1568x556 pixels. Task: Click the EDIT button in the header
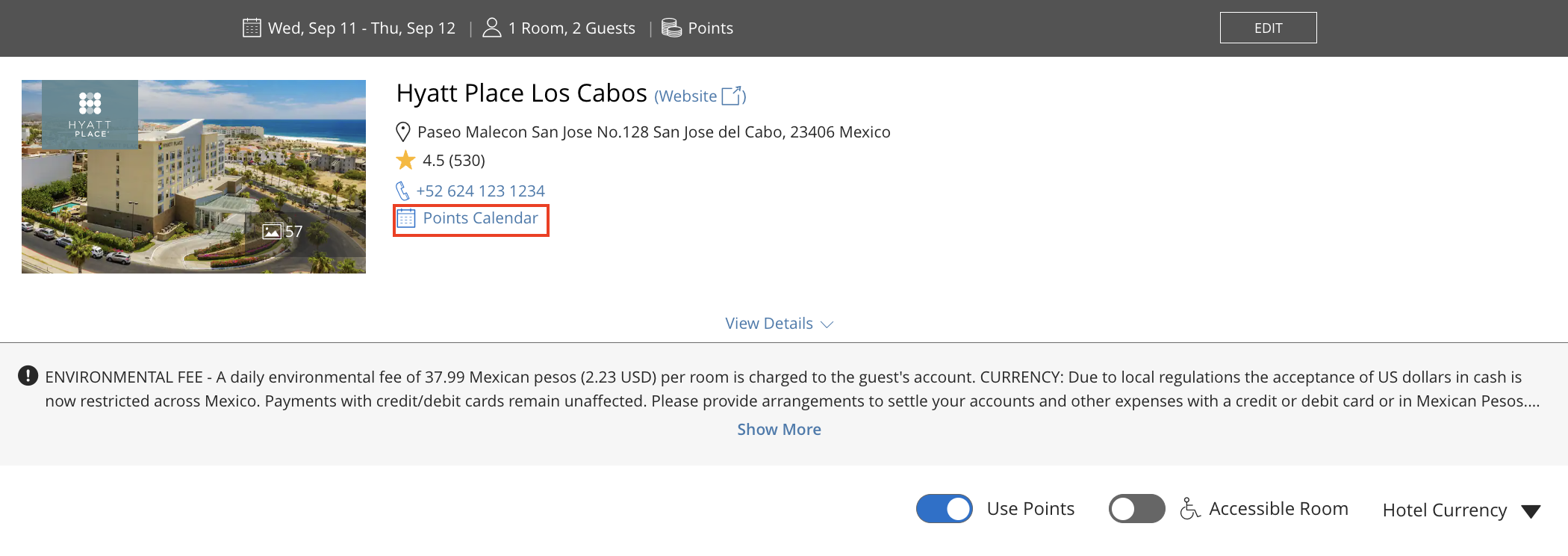1267,27
